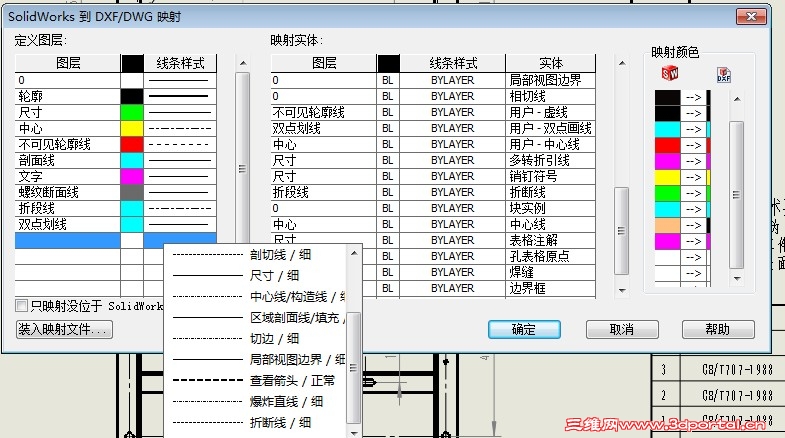Image resolution: width=785 pixels, height=438 pixels.
Task: Click the yellow color swatch in 映射颜色
Action: point(667,177)
